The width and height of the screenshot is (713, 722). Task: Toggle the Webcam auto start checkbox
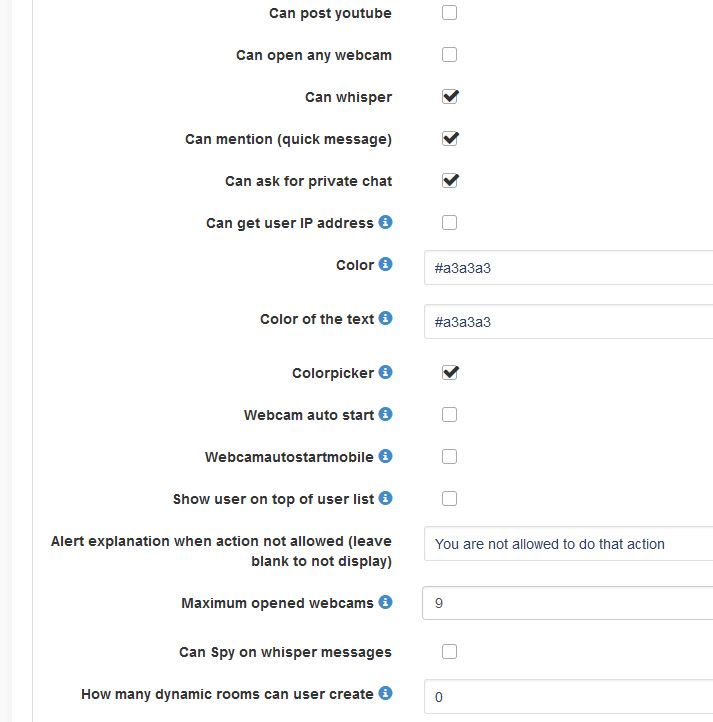pos(450,414)
